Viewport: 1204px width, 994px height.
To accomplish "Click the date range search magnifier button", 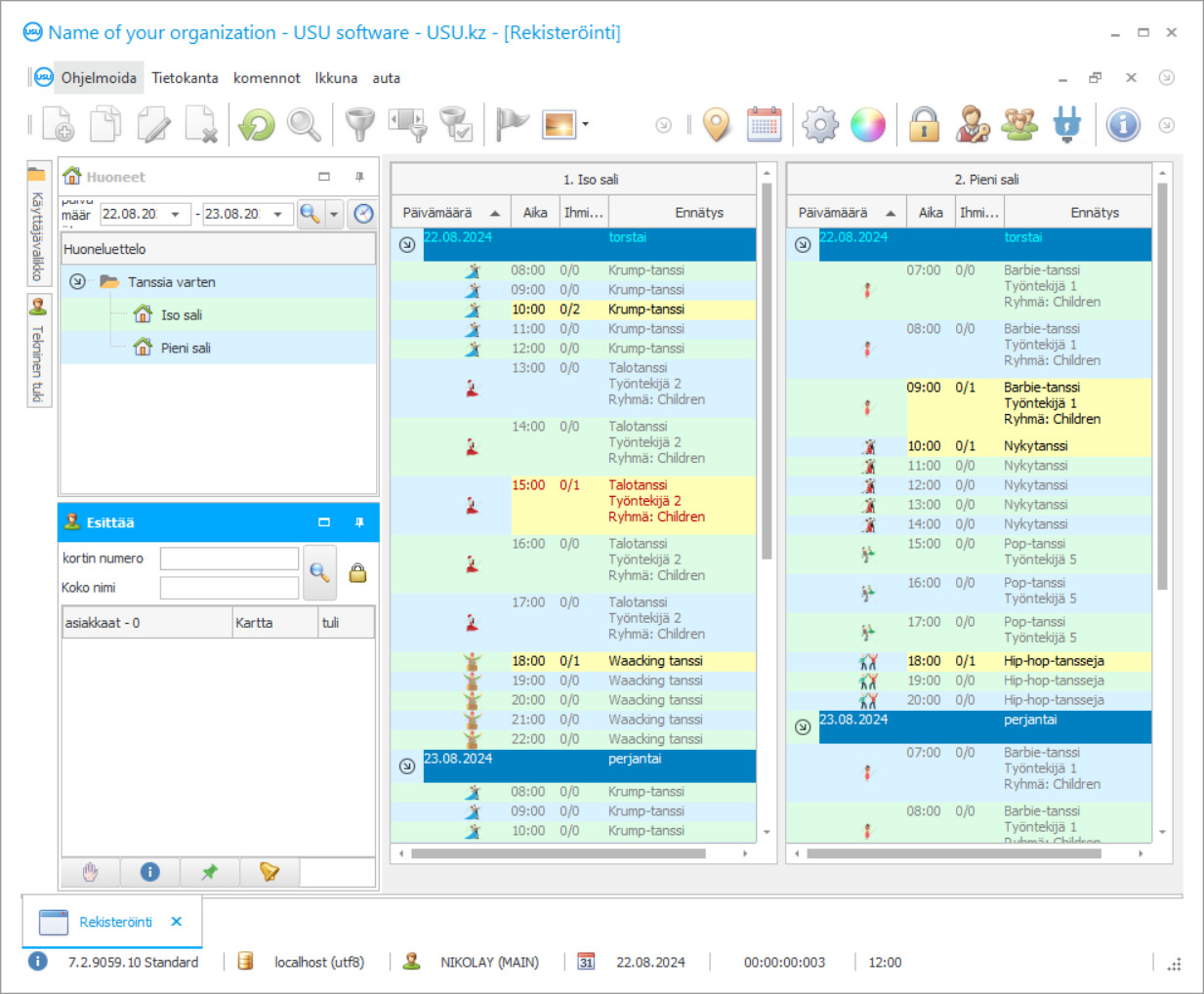I will (x=310, y=214).
